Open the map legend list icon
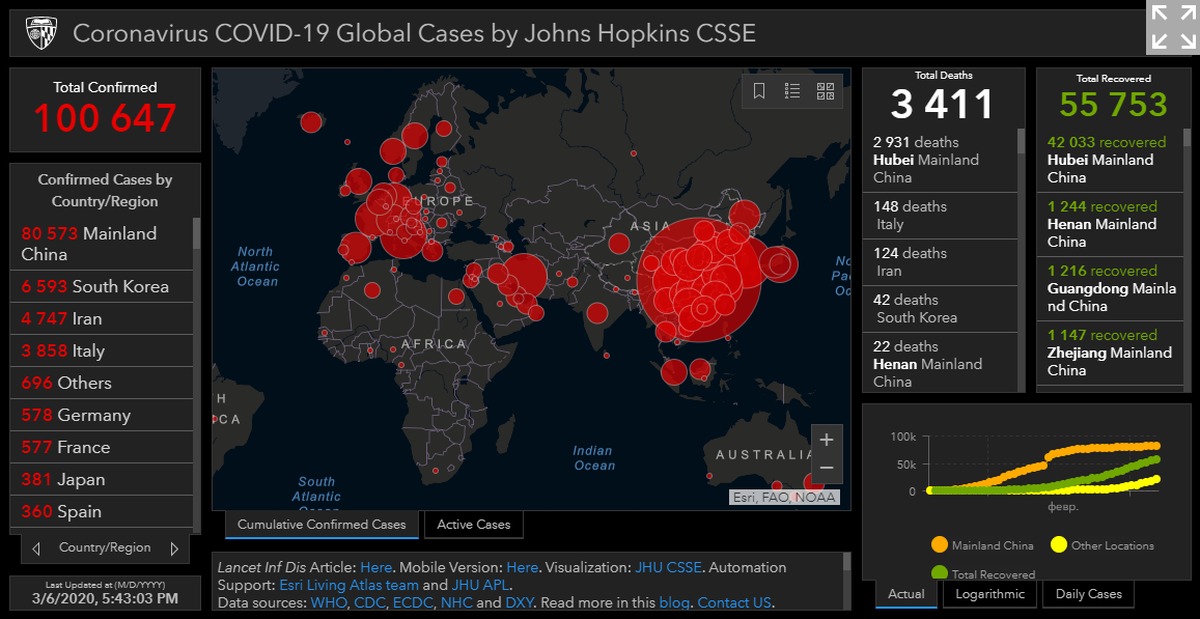The height and width of the screenshot is (619, 1200). [x=792, y=91]
